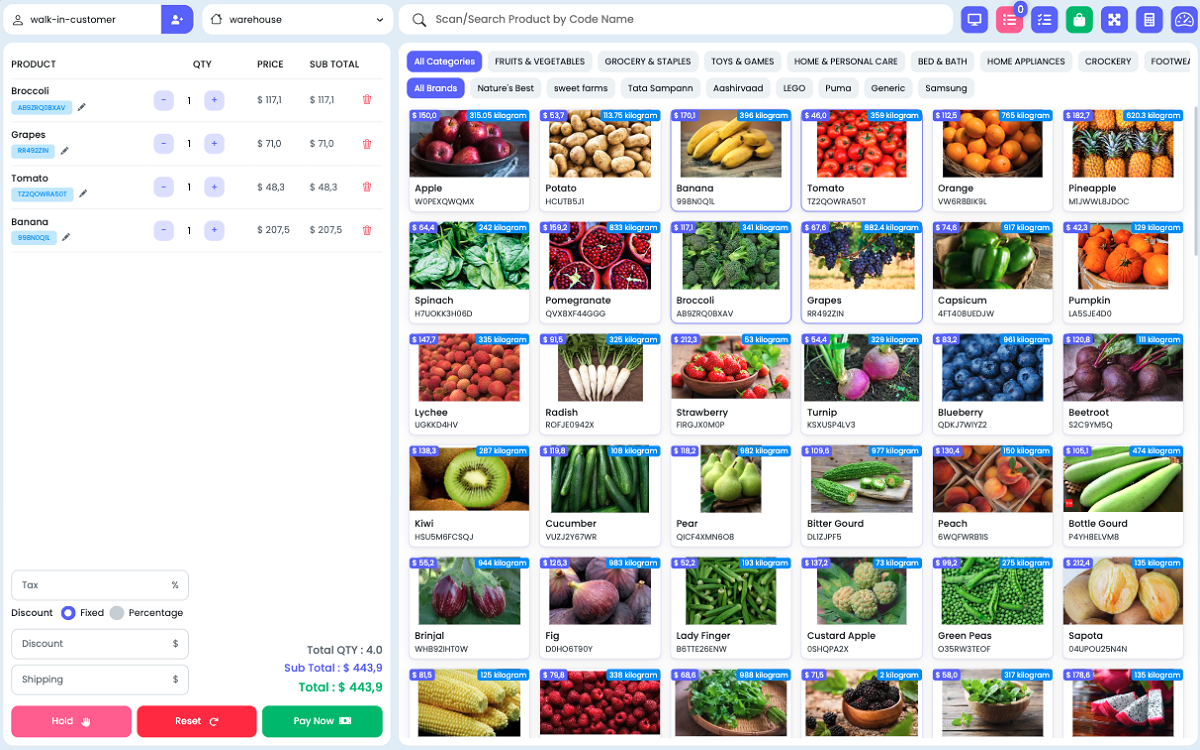Open the customer display monitor icon

[975, 19]
